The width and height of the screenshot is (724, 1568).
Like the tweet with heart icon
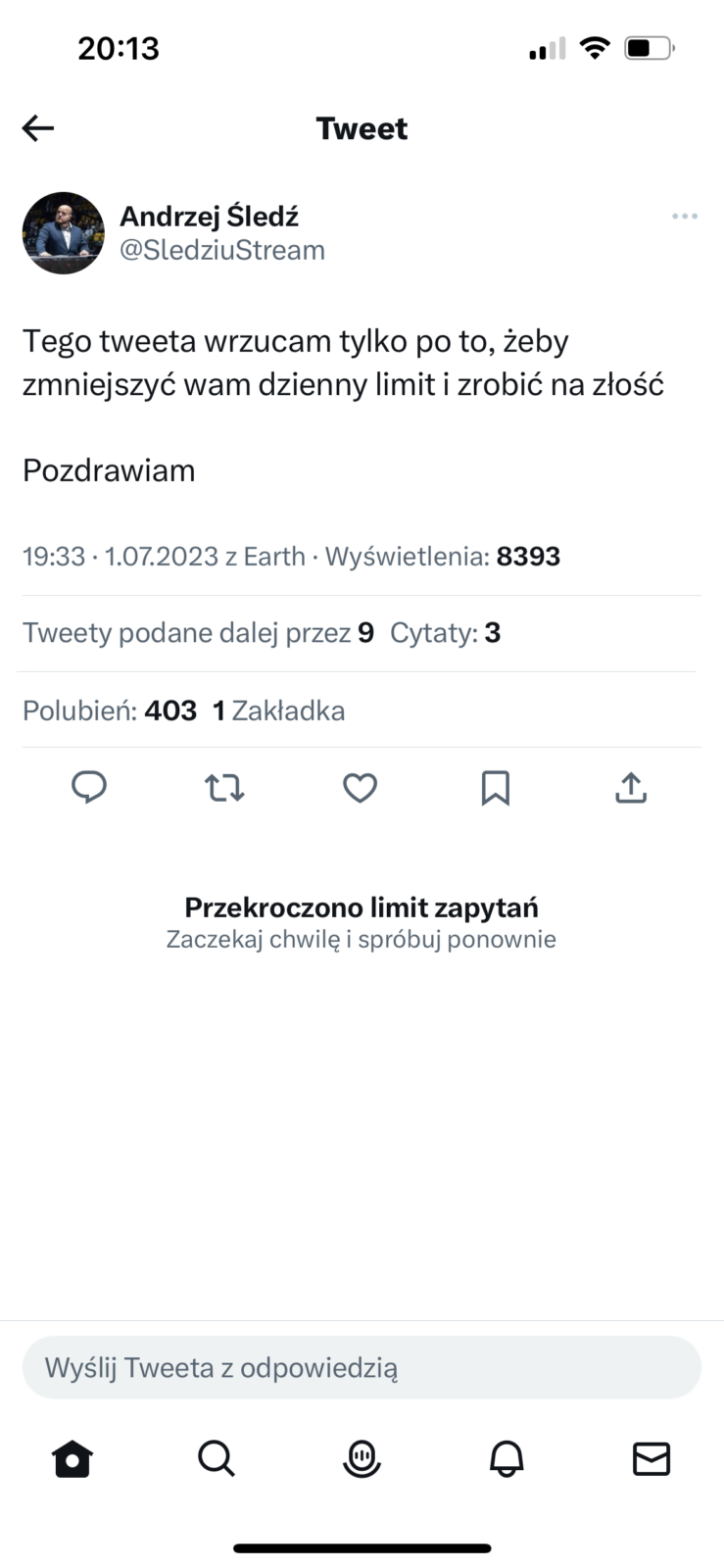tap(360, 787)
